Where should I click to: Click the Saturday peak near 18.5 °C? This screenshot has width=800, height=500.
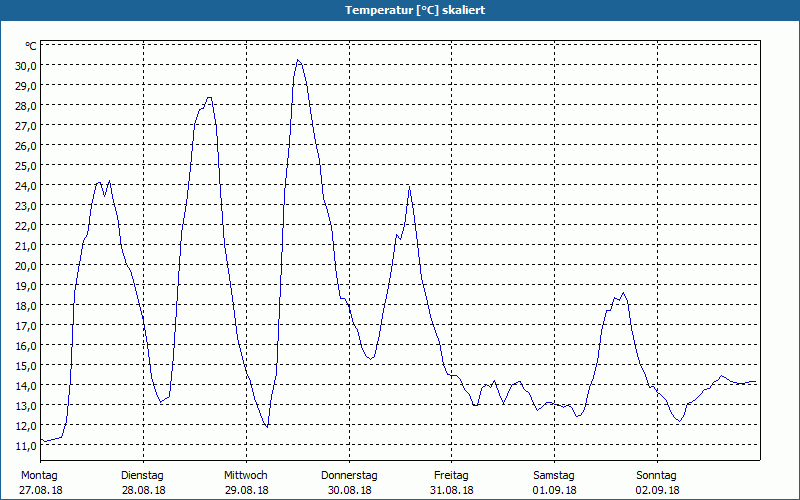pos(623,293)
